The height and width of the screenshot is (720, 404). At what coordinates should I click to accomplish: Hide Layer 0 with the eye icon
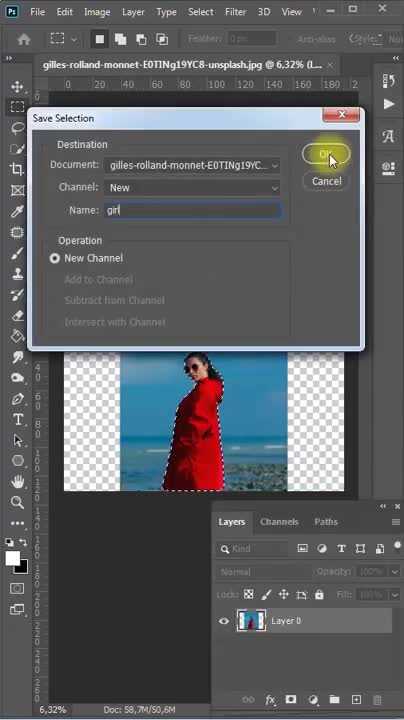click(224, 621)
